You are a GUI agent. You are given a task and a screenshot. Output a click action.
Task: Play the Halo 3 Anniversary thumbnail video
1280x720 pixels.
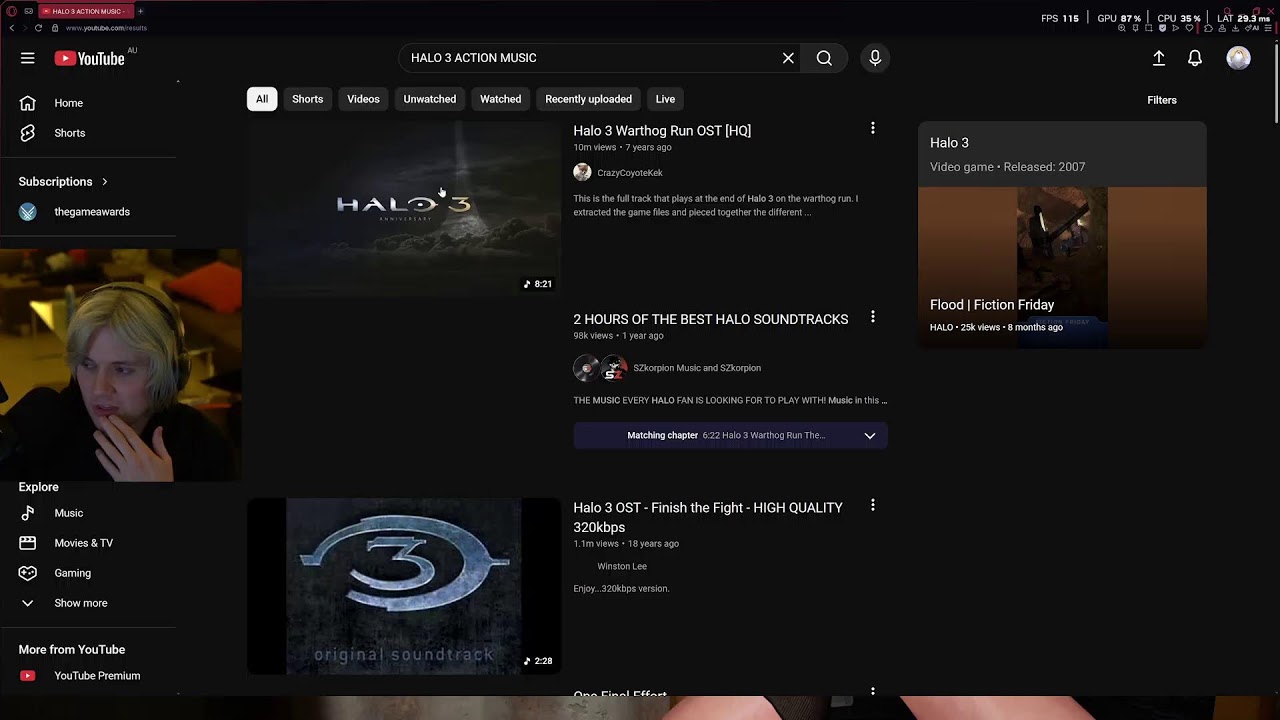[404, 208]
